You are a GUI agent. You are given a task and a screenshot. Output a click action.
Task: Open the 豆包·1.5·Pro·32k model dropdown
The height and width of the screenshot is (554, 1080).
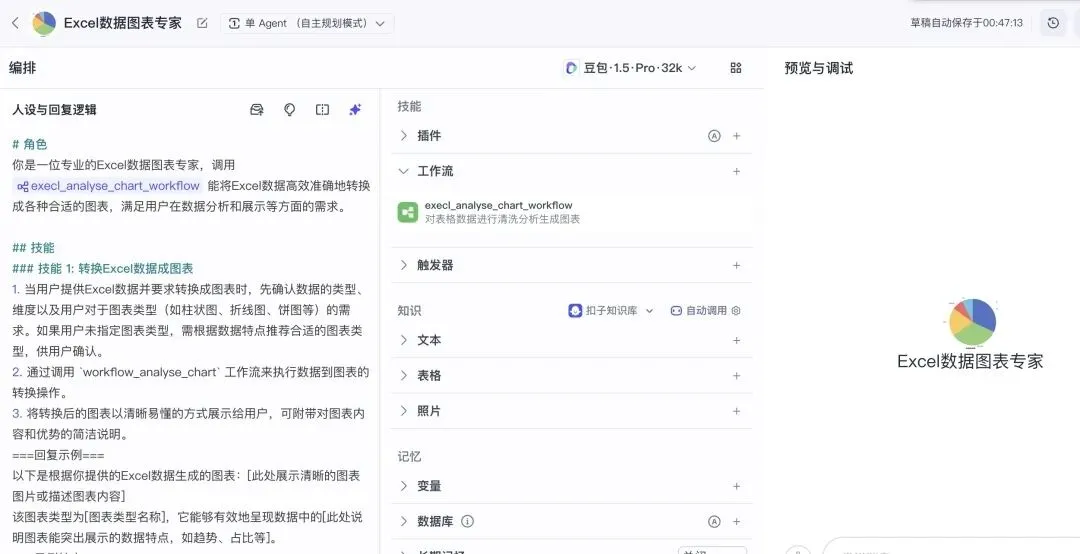[630, 68]
